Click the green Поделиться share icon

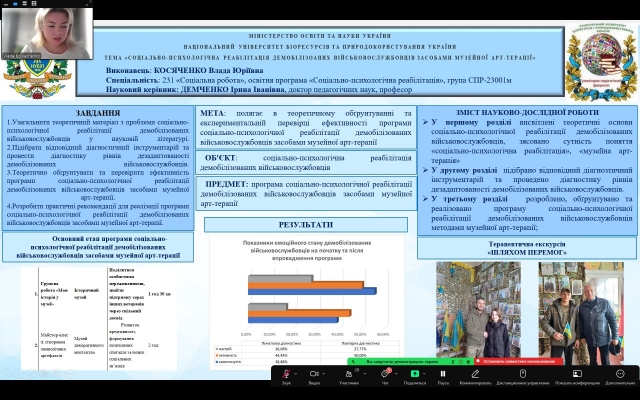coord(415,374)
